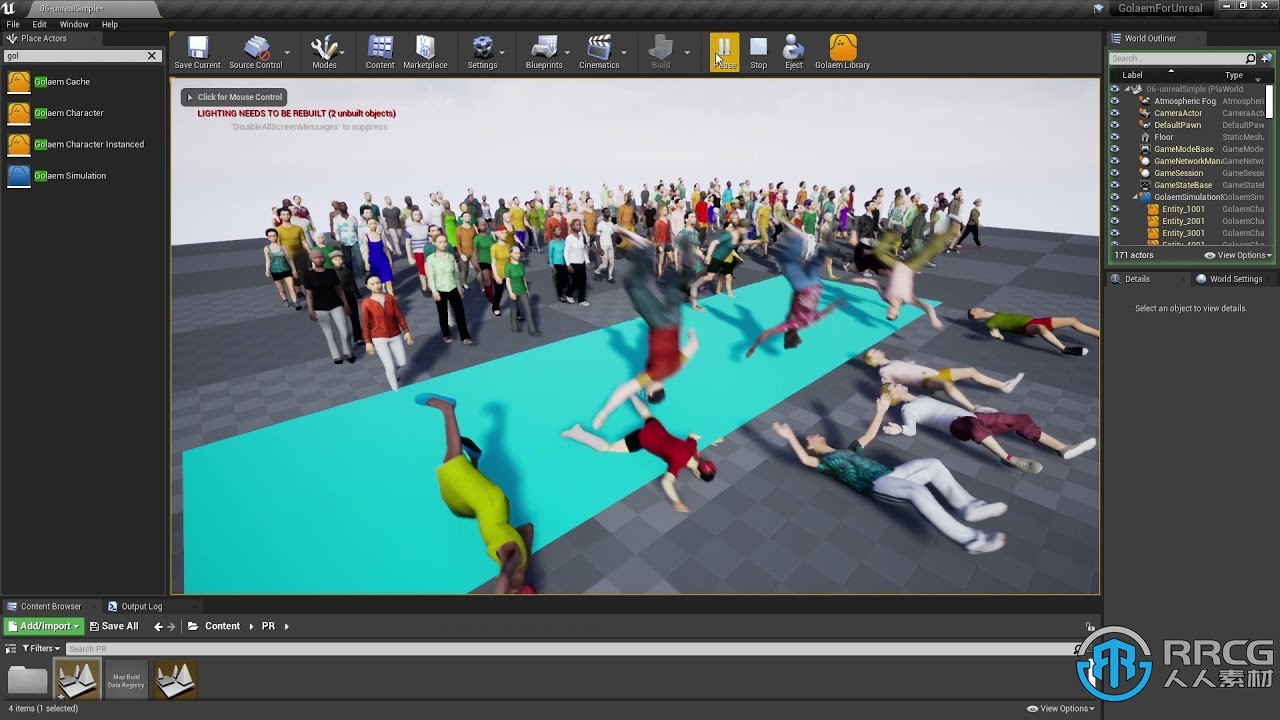Open the Cinematics toolbar icon
Viewport: 1280px width, 720px height.
click(599, 52)
